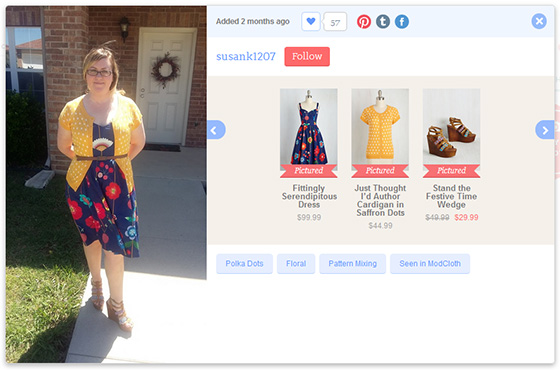Viewport: 560px width, 370px height.
Task: Click Just Thought I'd Author Cardigan title
Action: 380,200
